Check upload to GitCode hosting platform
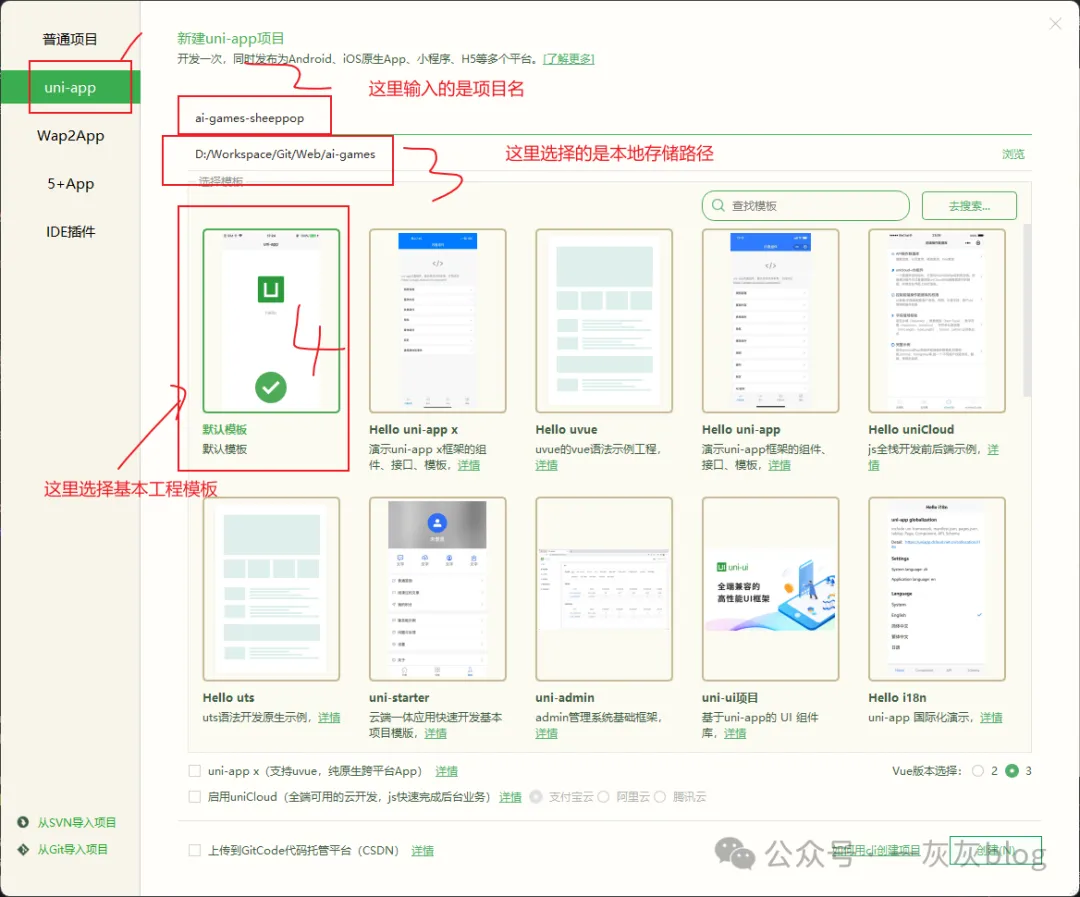The image size is (1080, 897). pyautogui.click(x=195, y=850)
